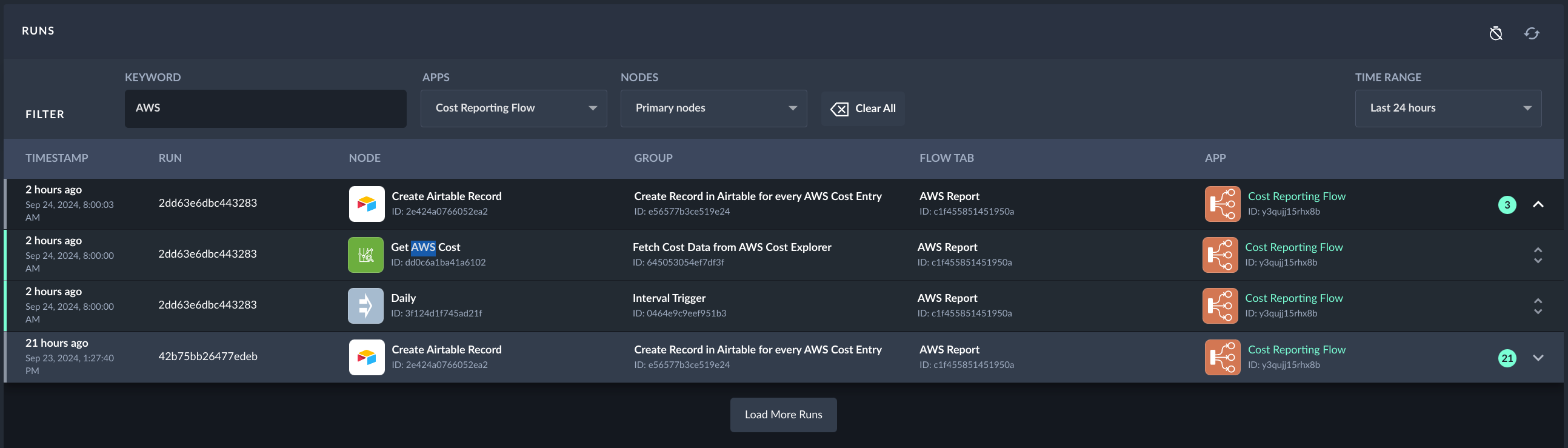Open Cost Reporting Flow link in first row
This screenshot has width=1568, height=448.
coord(1296,196)
